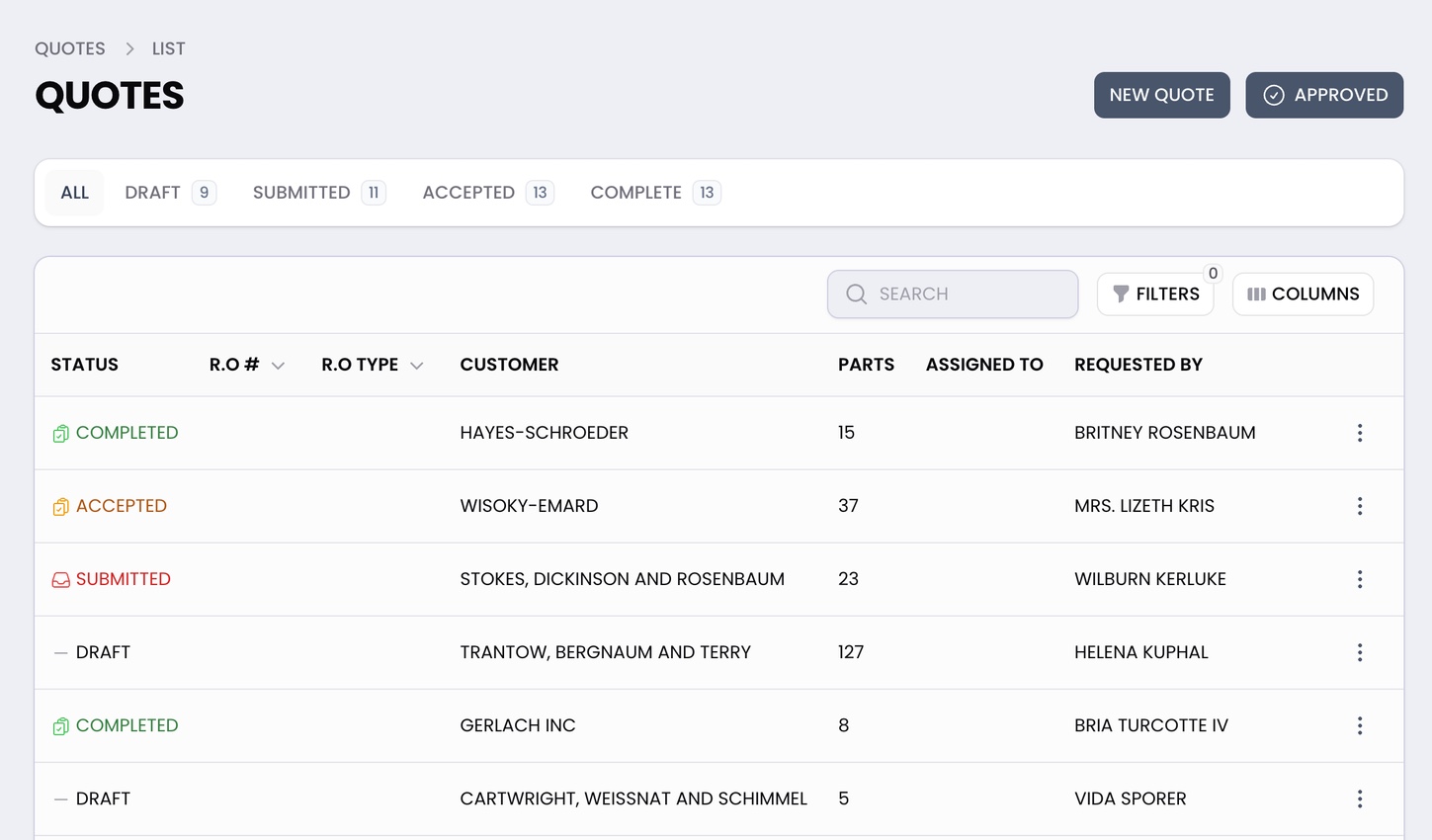Click the magnifier icon in the search bar

pyautogui.click(x=855, y=294)
